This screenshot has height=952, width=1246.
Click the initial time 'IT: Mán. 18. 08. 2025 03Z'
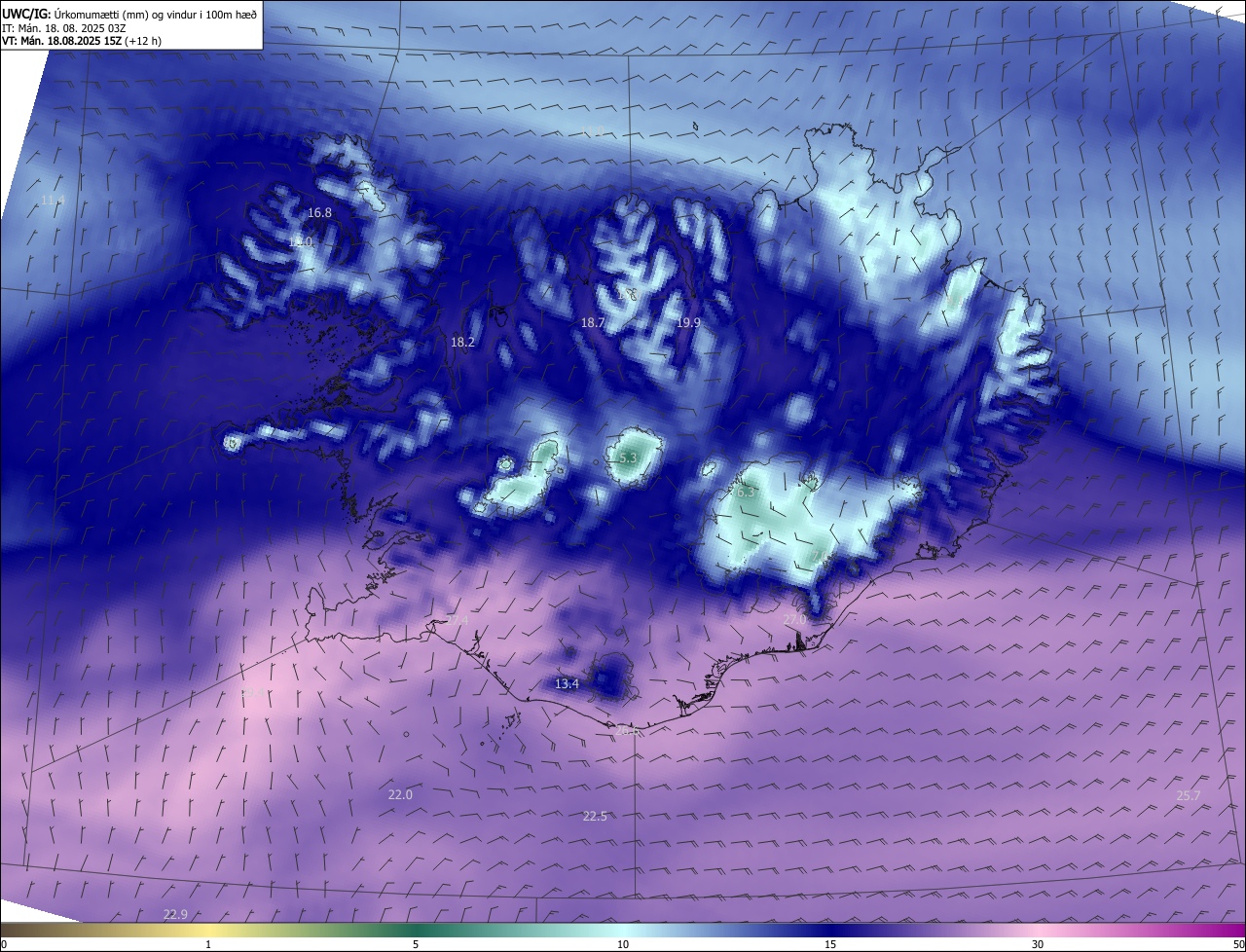pos(64,28)
